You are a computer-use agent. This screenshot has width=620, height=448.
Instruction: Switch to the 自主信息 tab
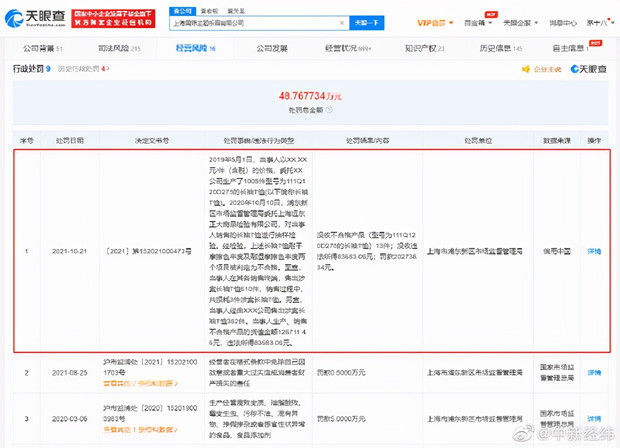point(571,49)
